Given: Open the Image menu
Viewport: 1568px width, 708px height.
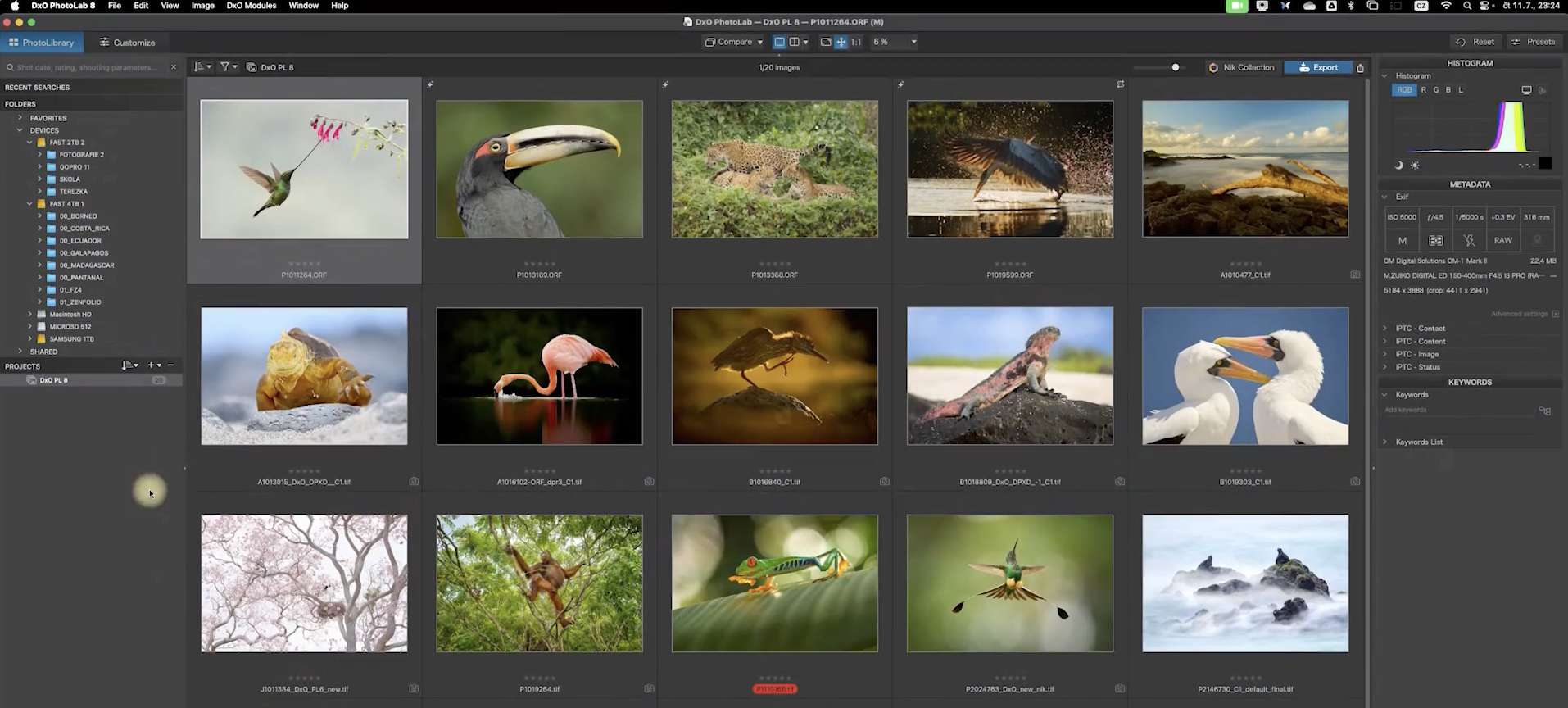Looking at the screenshot, I should 202,6.
